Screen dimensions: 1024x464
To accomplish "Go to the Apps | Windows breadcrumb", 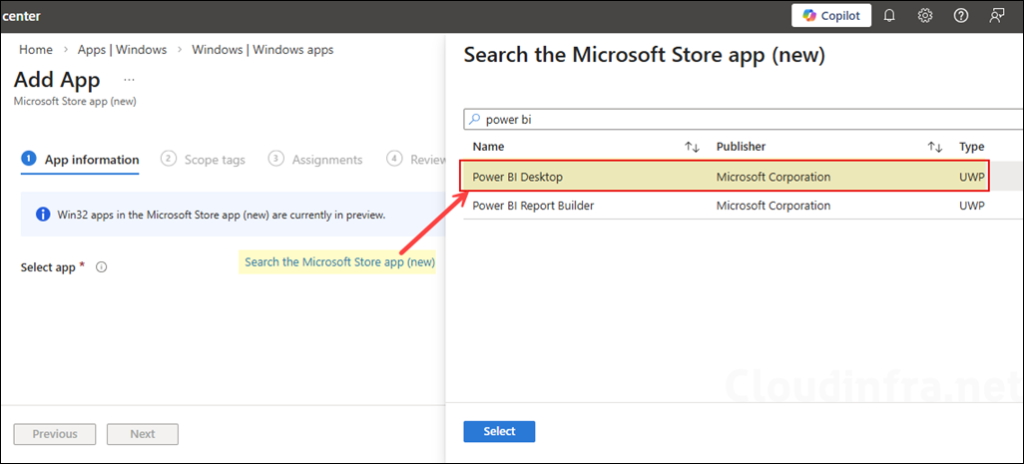I will [x=122, y=50].
